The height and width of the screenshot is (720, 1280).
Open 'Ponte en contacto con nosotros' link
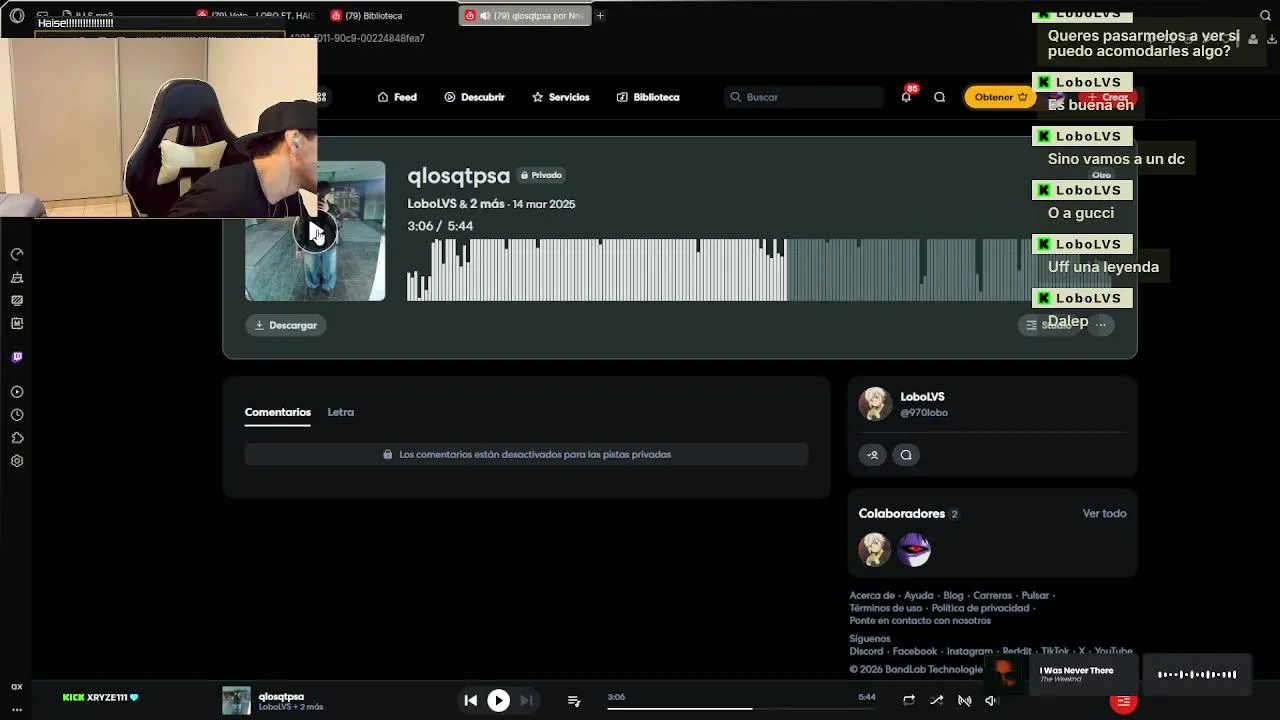[x=920, y=621]
